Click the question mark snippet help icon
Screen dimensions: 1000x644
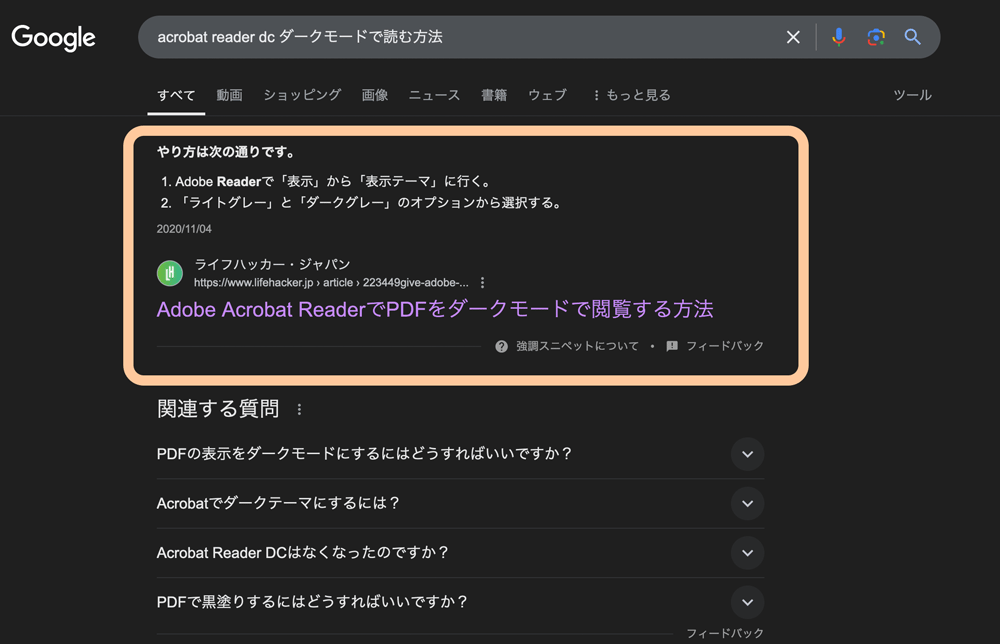(x=501, y=346)
